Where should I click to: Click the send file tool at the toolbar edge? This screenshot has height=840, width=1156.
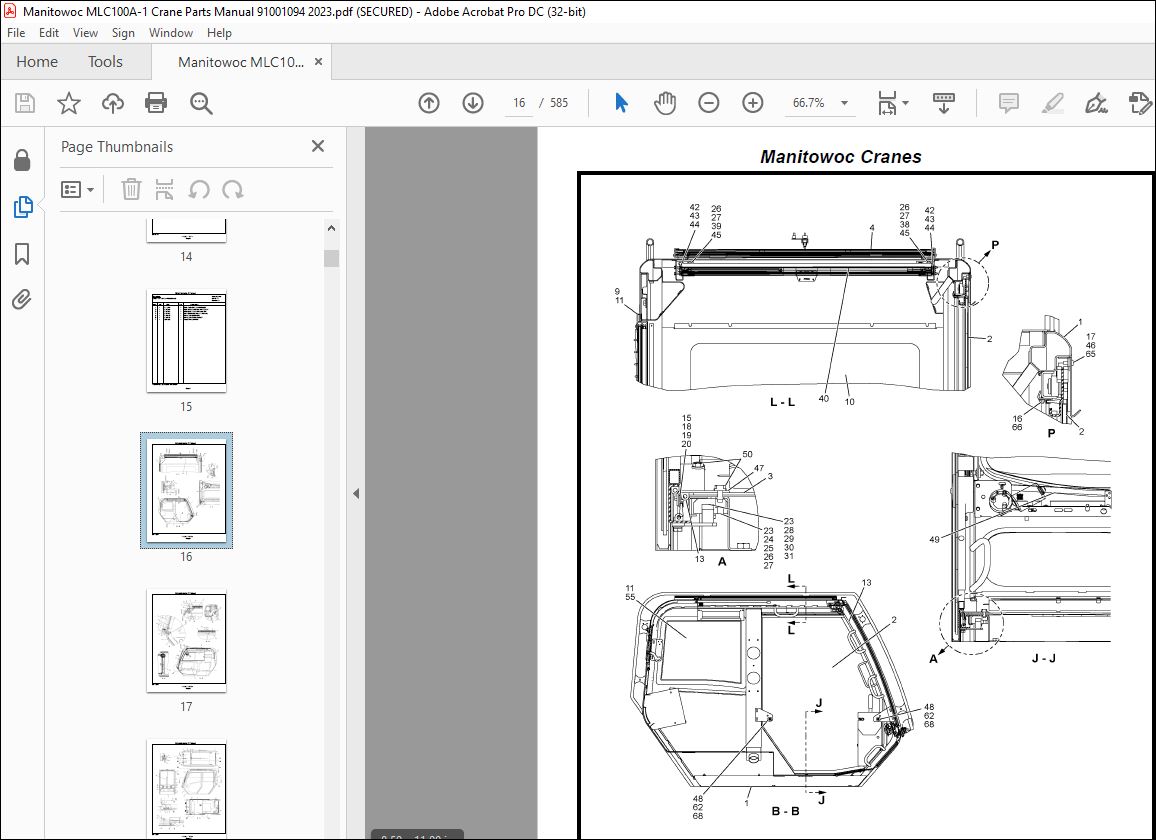click(x=1140, y=103)
